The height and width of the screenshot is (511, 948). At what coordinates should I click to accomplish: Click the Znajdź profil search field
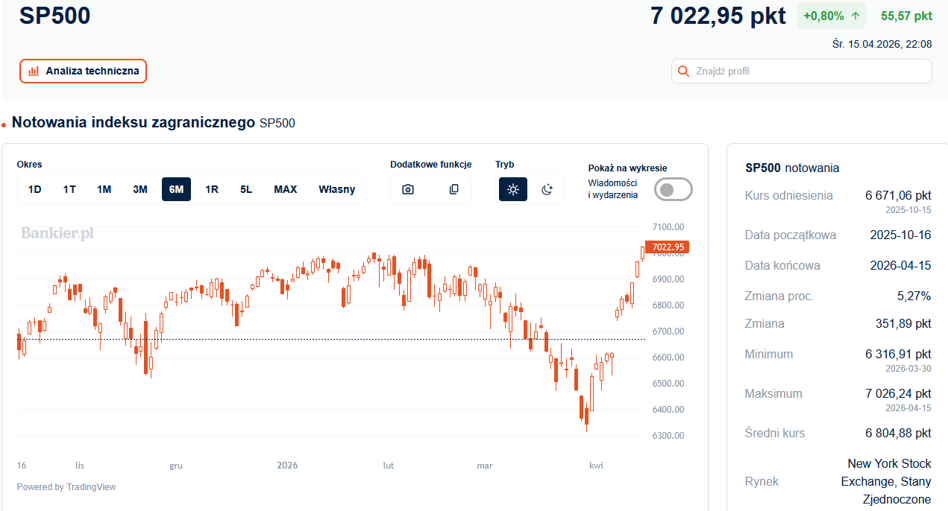pos(801,71)
